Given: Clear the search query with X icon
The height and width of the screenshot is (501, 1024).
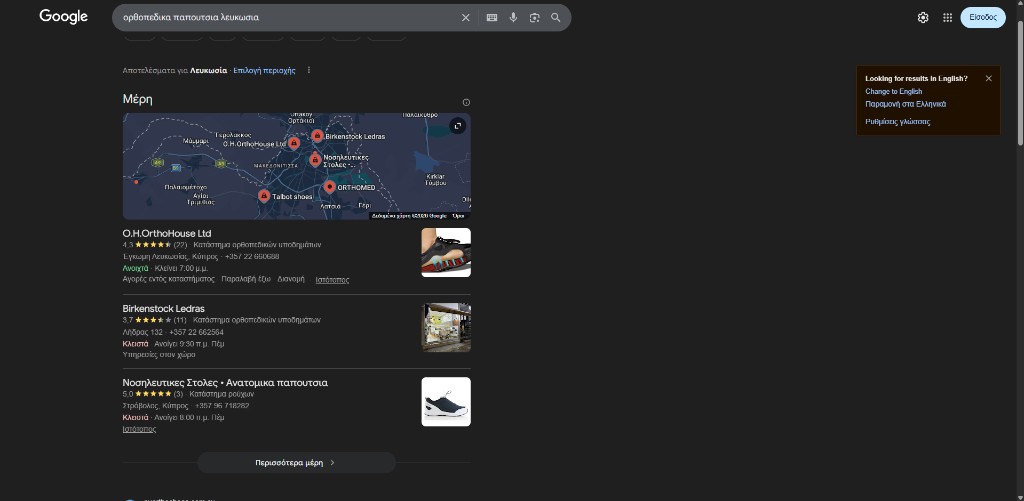Looking at the screenshot, I should [x=466, y=18].
